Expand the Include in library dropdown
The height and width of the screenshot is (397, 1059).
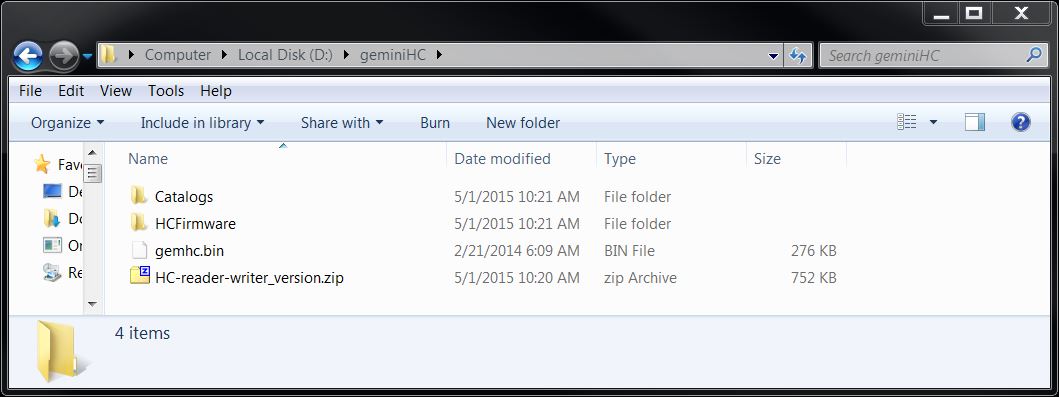pyautogui.click(x=202, y=123)
